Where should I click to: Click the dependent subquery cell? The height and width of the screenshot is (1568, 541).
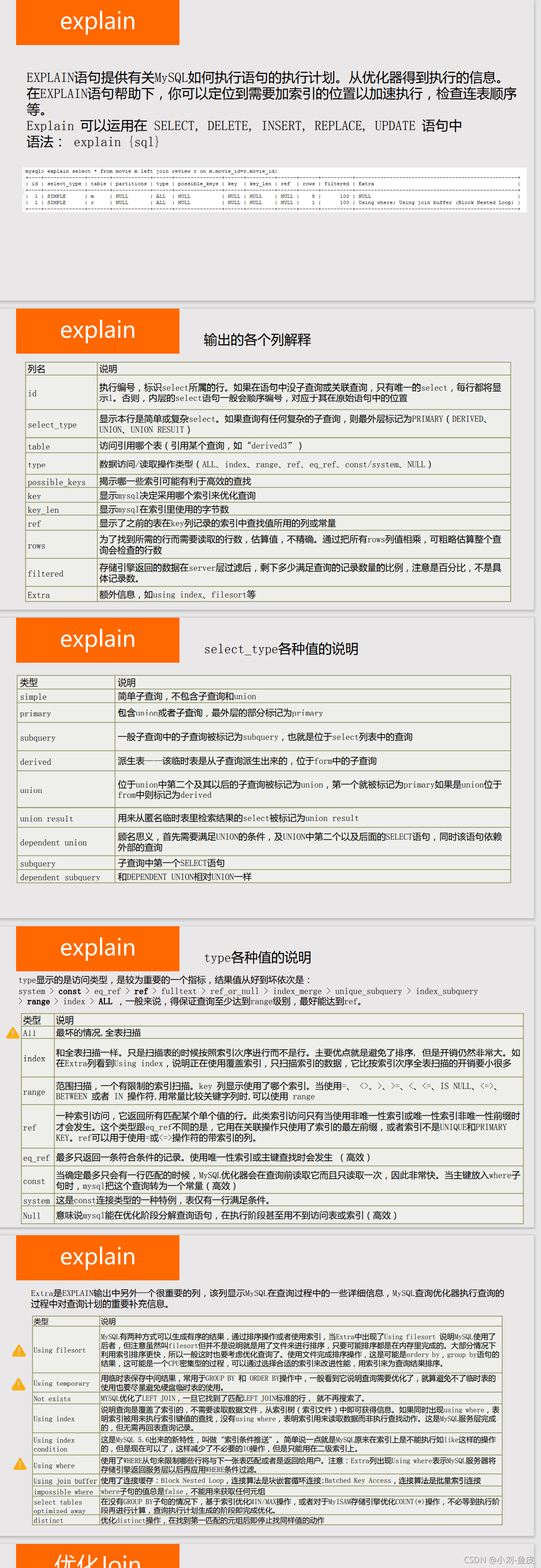[x=67, y=877]
